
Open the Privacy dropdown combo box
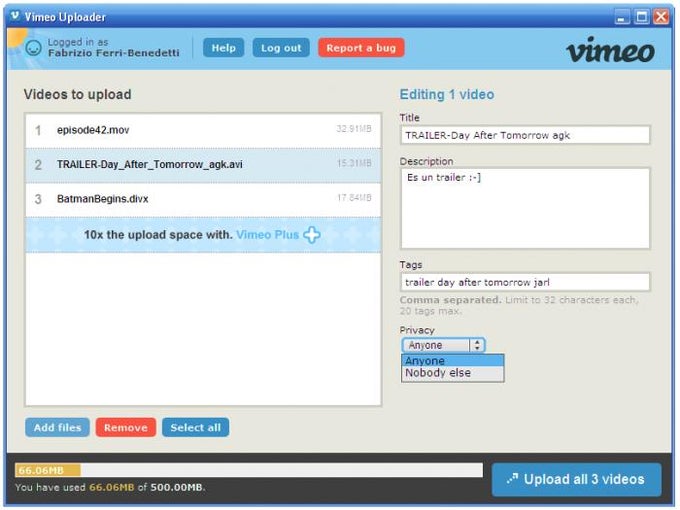point(443,345)
